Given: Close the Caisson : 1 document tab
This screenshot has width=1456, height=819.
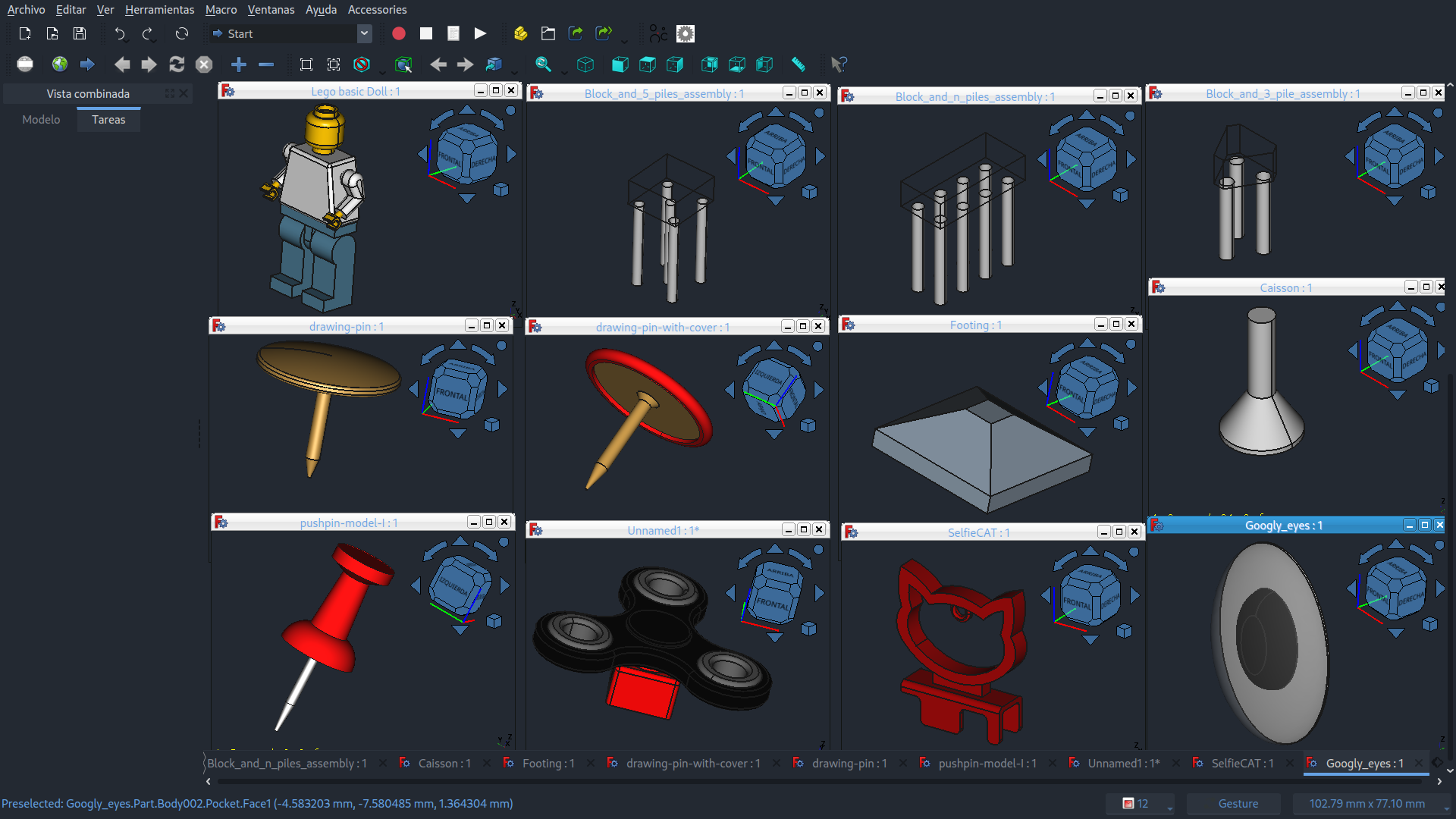Looking at the screenshot, I should pos(487,764).
